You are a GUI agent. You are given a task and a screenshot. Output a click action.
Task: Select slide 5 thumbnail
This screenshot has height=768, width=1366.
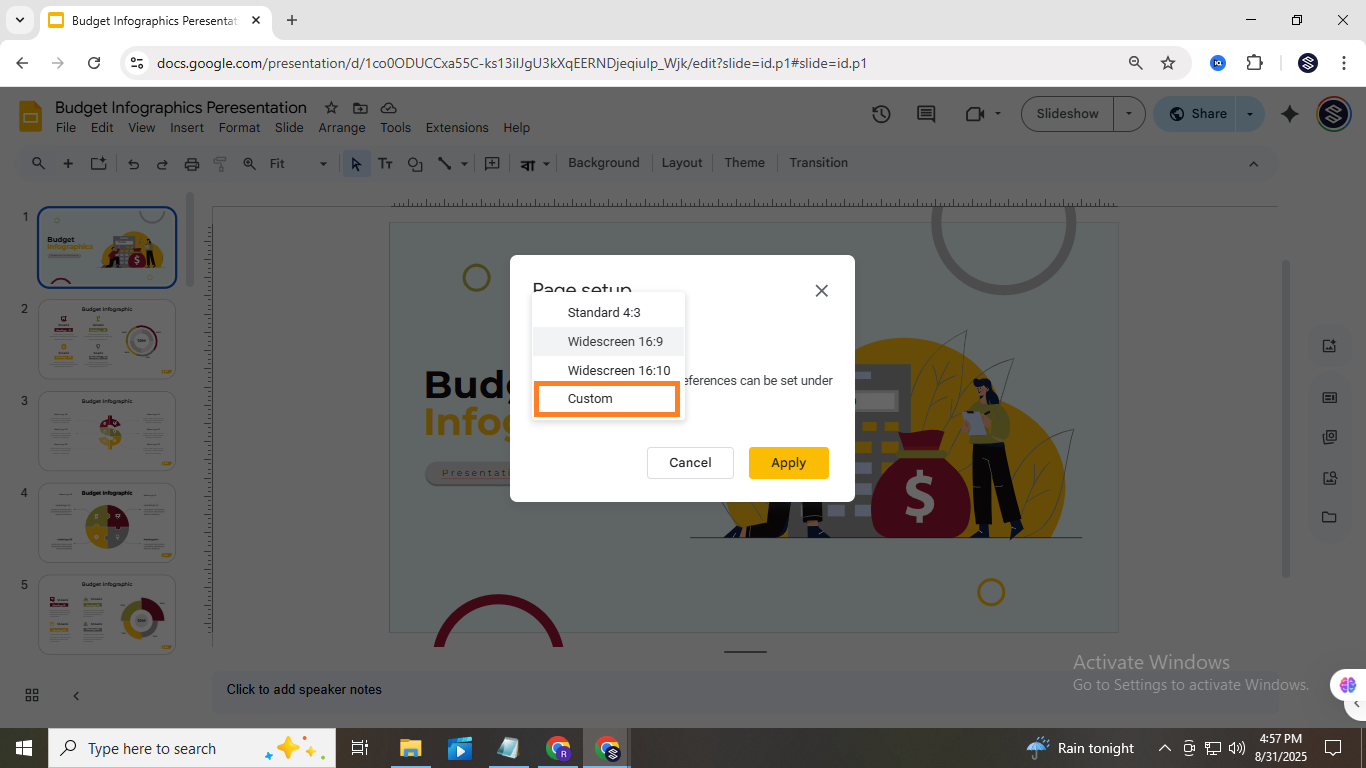tap(107, 615)
